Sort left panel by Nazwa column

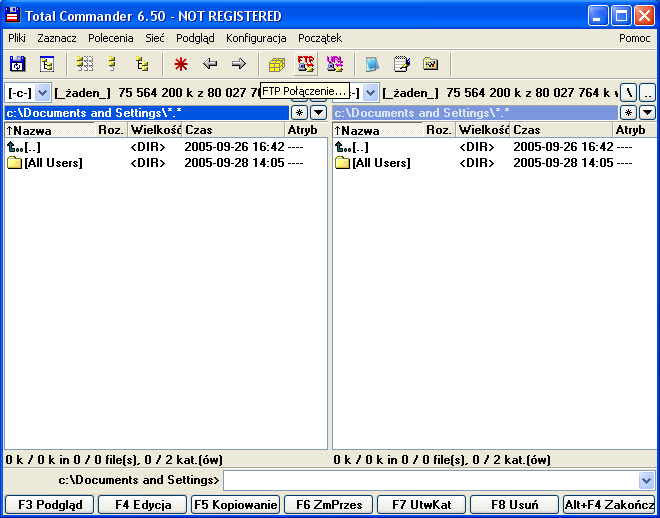[49, 130]
